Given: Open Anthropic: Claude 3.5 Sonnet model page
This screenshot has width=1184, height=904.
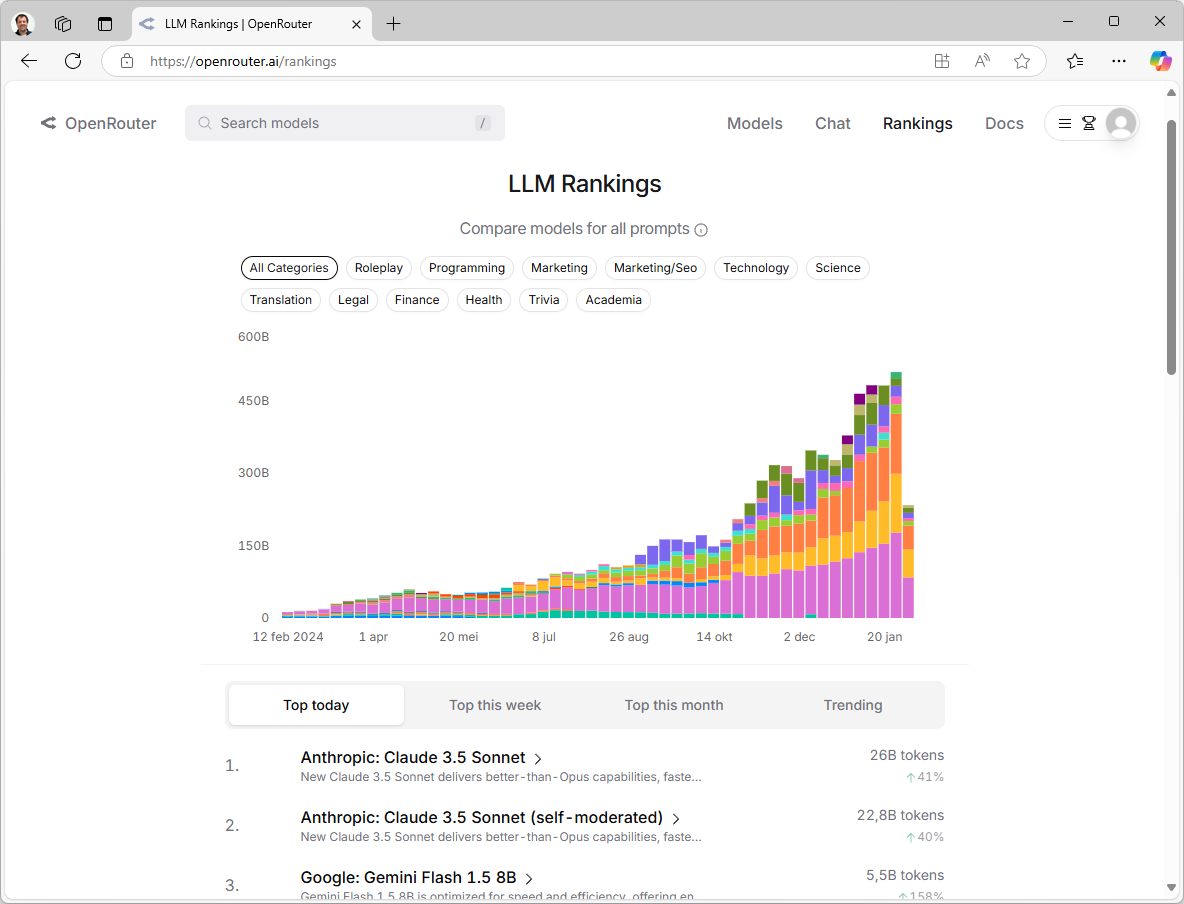Looking at the screenshot, I should click(413, 757).
